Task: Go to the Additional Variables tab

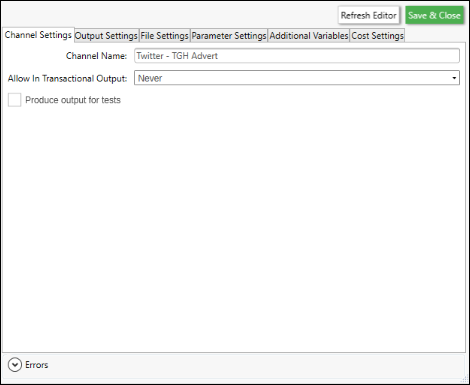Action: pos(309,36)
